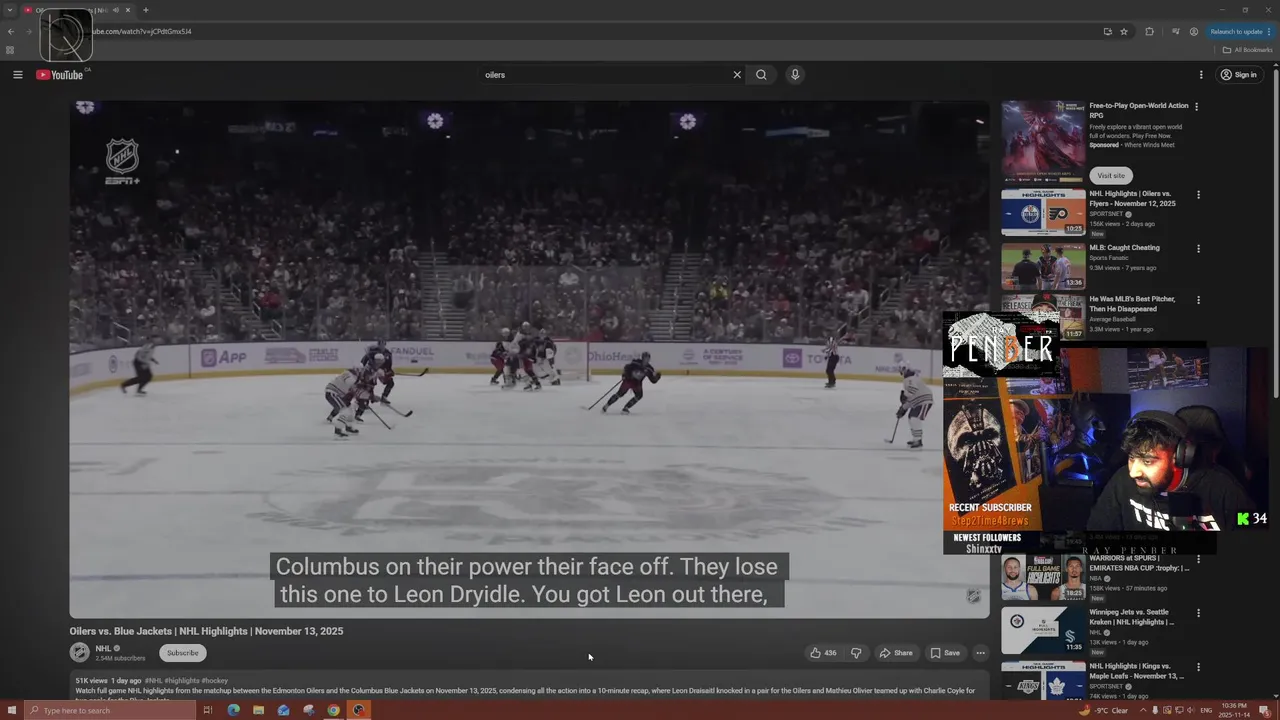
Task: Click the magnifier search button
Action: coord(761,75)
